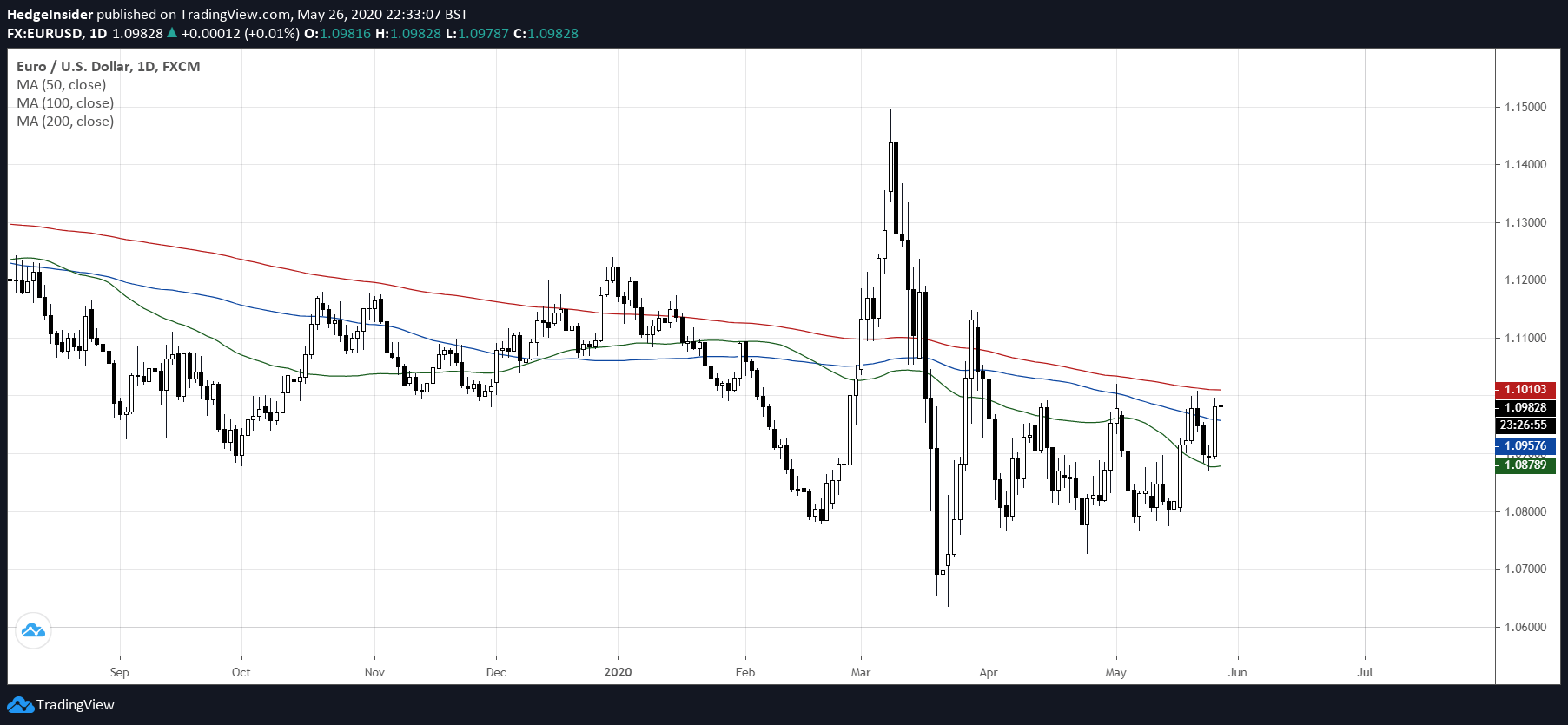This screenshot has height=725, width=1568.
Task: Click the 1D interval in the header bar
Action: click(98, 34)
